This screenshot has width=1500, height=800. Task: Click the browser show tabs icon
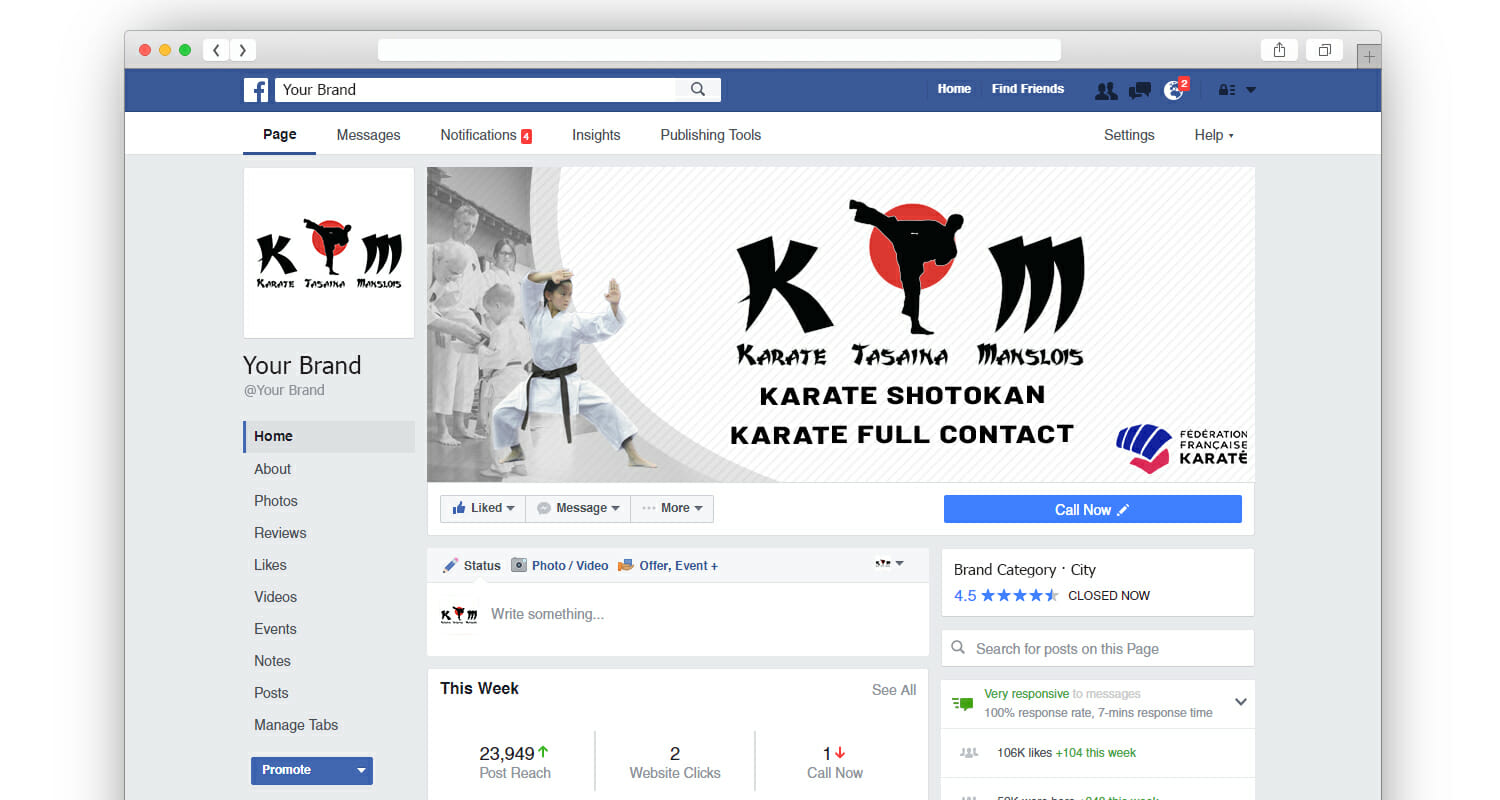(x=1324, y=50)
